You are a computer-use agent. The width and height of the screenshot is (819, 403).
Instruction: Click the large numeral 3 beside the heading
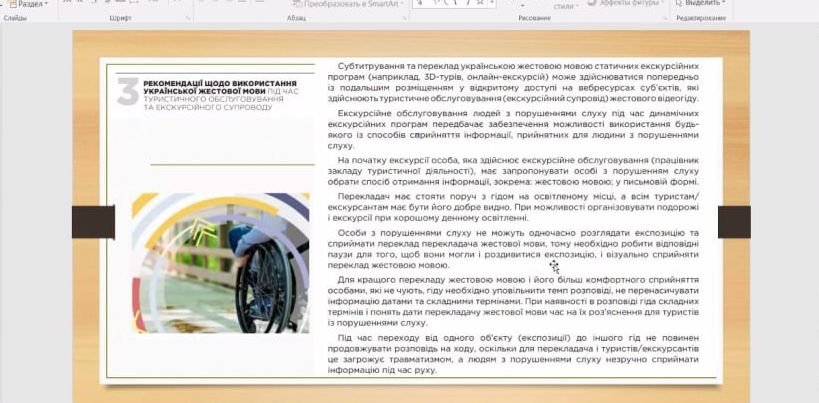(x=128, y=92)
